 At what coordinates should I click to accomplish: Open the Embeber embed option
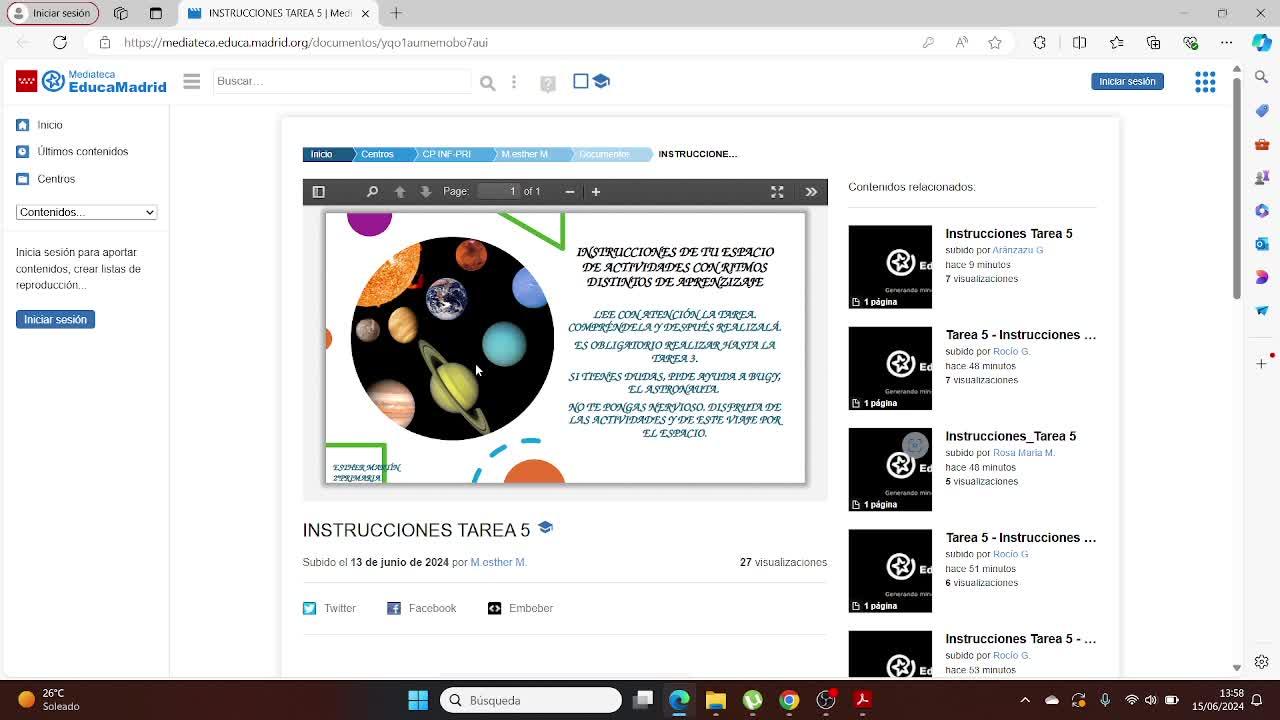click(520, 608)
